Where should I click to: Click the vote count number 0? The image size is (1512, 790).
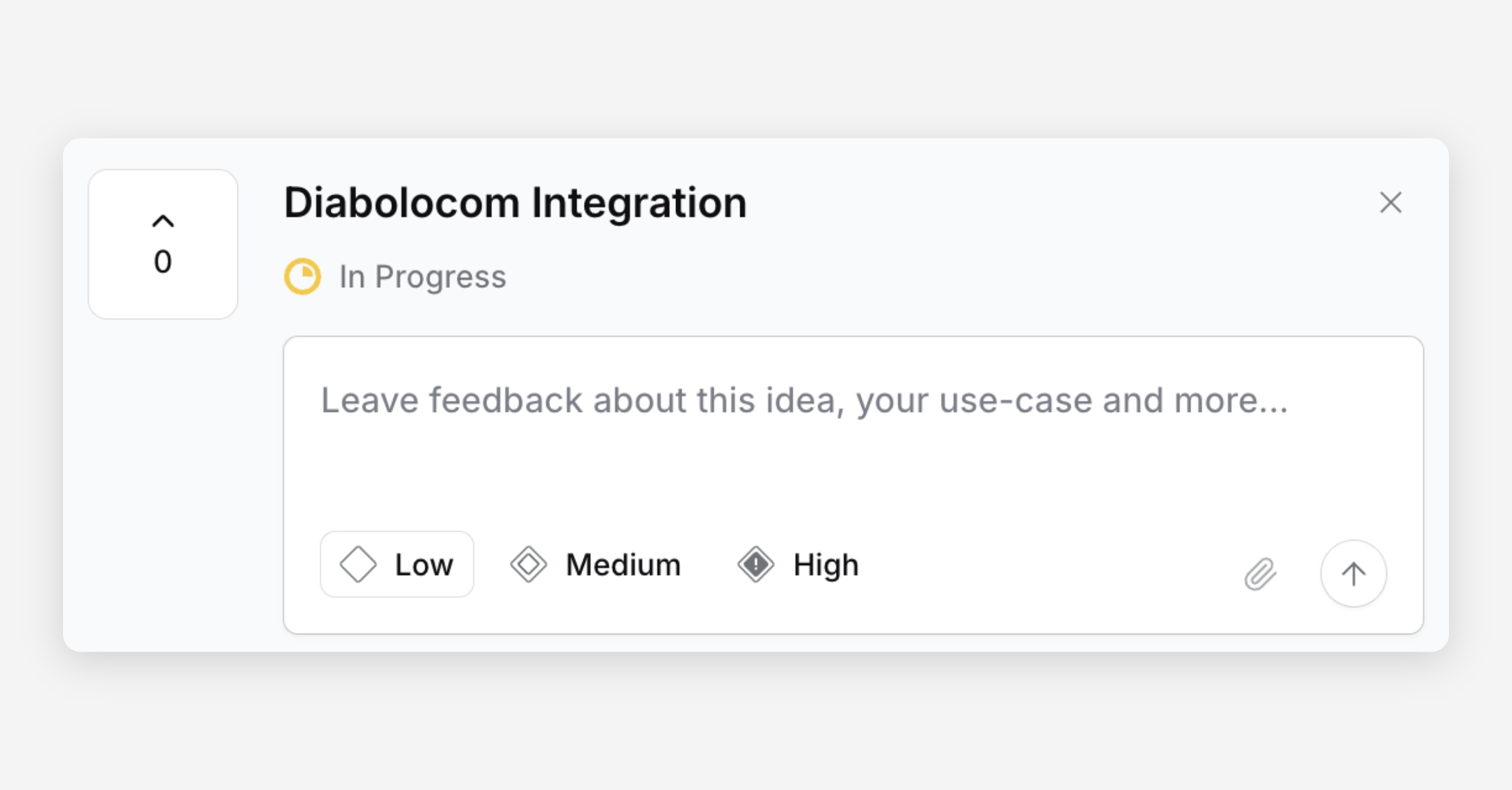pos(163,262)
